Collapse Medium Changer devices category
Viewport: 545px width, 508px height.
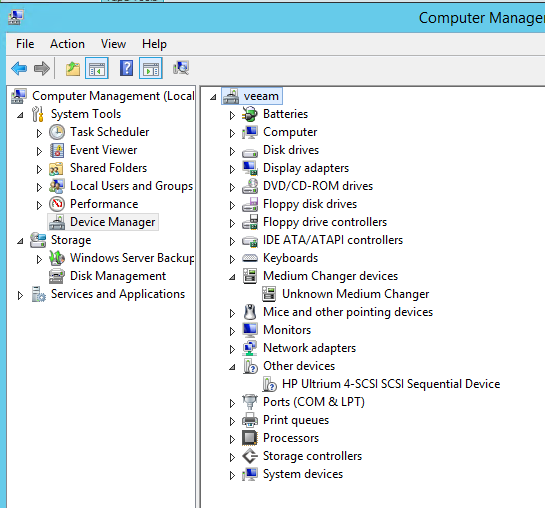coord(232,277)
